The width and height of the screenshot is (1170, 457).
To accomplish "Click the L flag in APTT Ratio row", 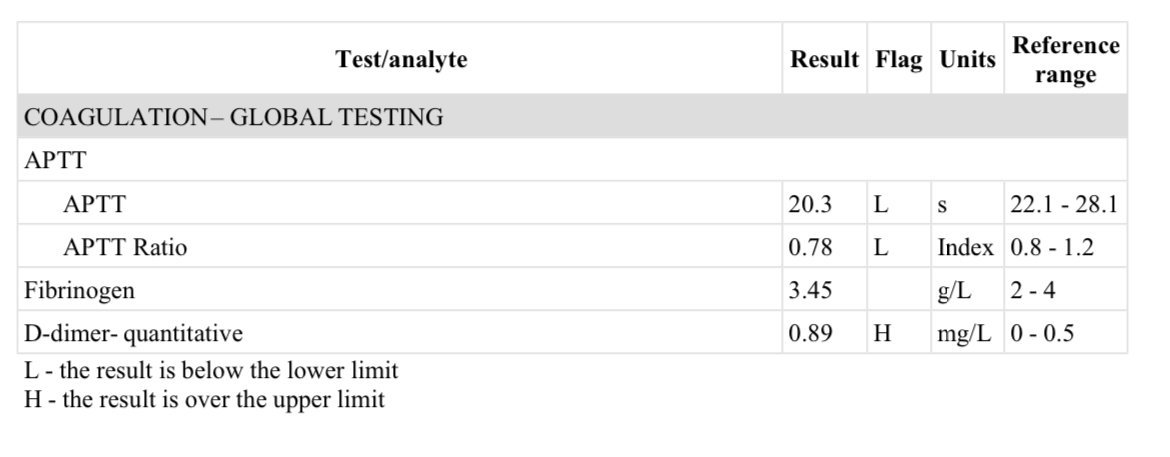I will click(x=880, y=247).
